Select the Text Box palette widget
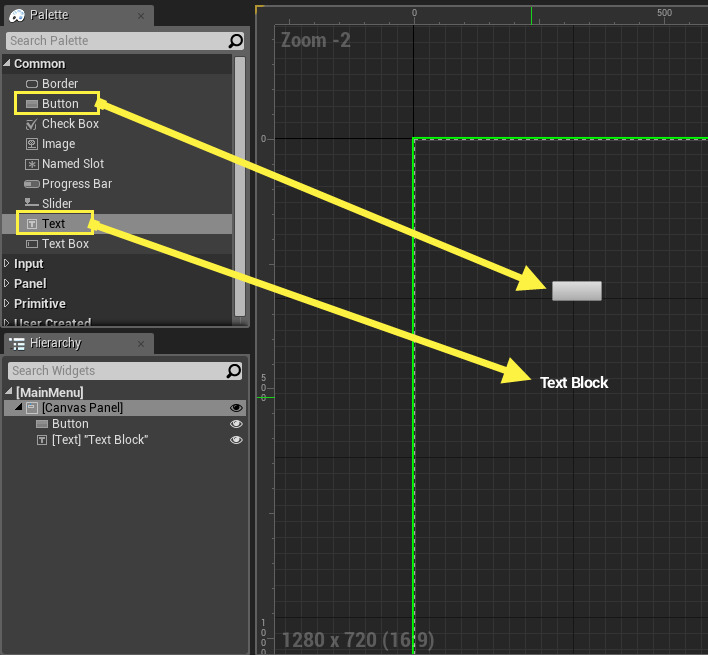708x655 pixels. [x=65, y=244]
